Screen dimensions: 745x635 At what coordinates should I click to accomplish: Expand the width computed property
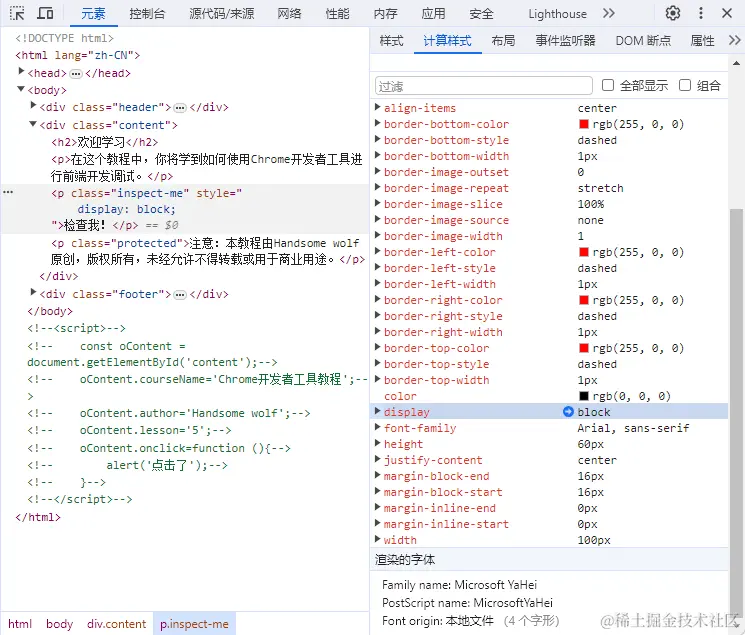[378, 539]
